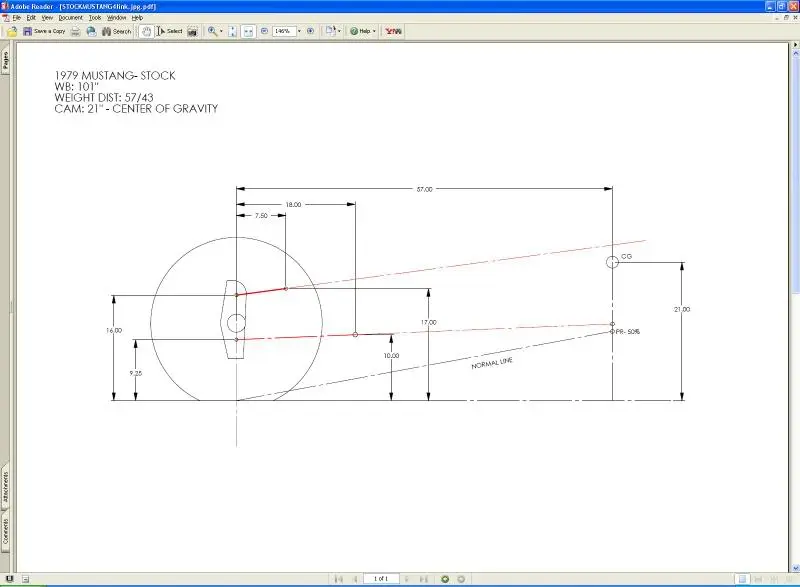Select the Hand tool
The width and height of the screenshot is (800, 587).
(146, 31)
